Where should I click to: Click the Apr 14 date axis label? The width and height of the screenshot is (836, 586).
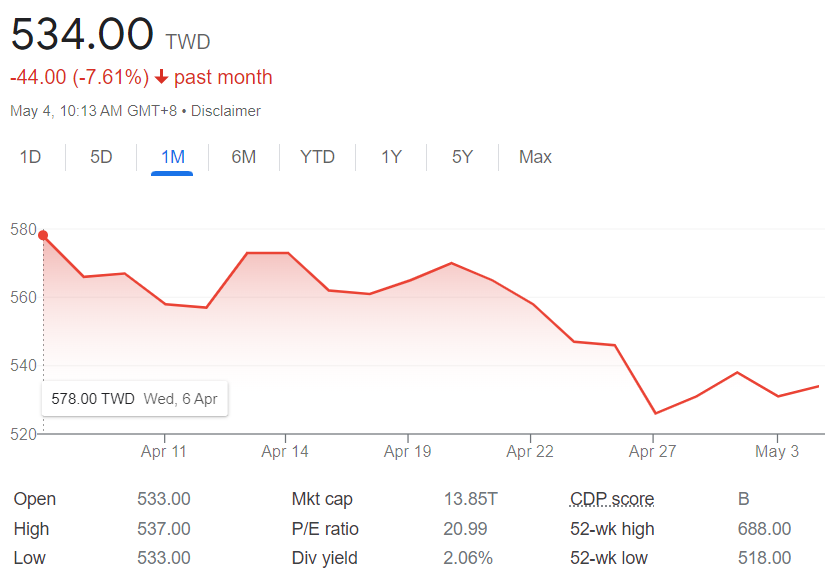point(285,452)
